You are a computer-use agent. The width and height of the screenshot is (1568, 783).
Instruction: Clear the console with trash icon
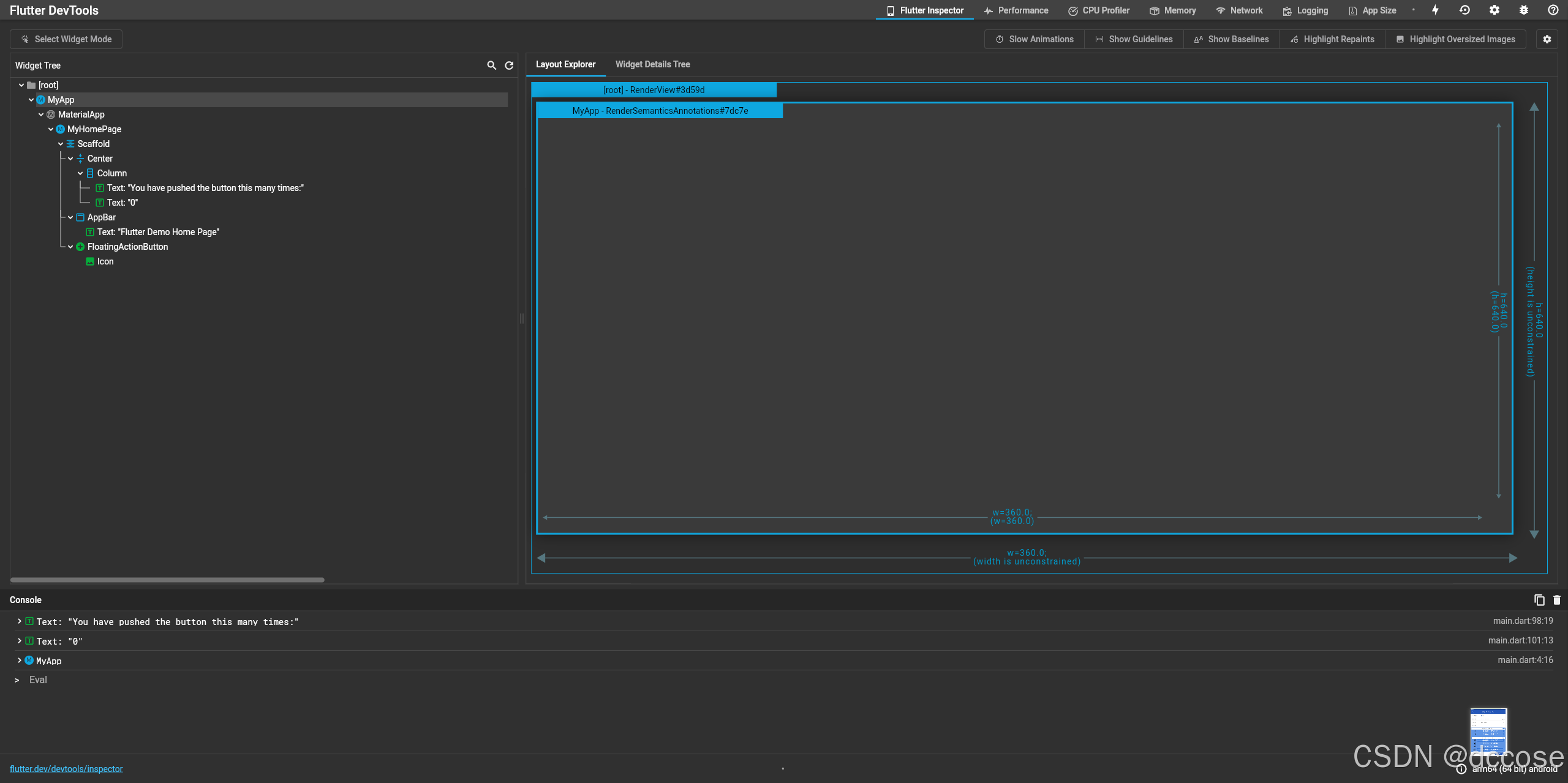tap(1556, 600)
